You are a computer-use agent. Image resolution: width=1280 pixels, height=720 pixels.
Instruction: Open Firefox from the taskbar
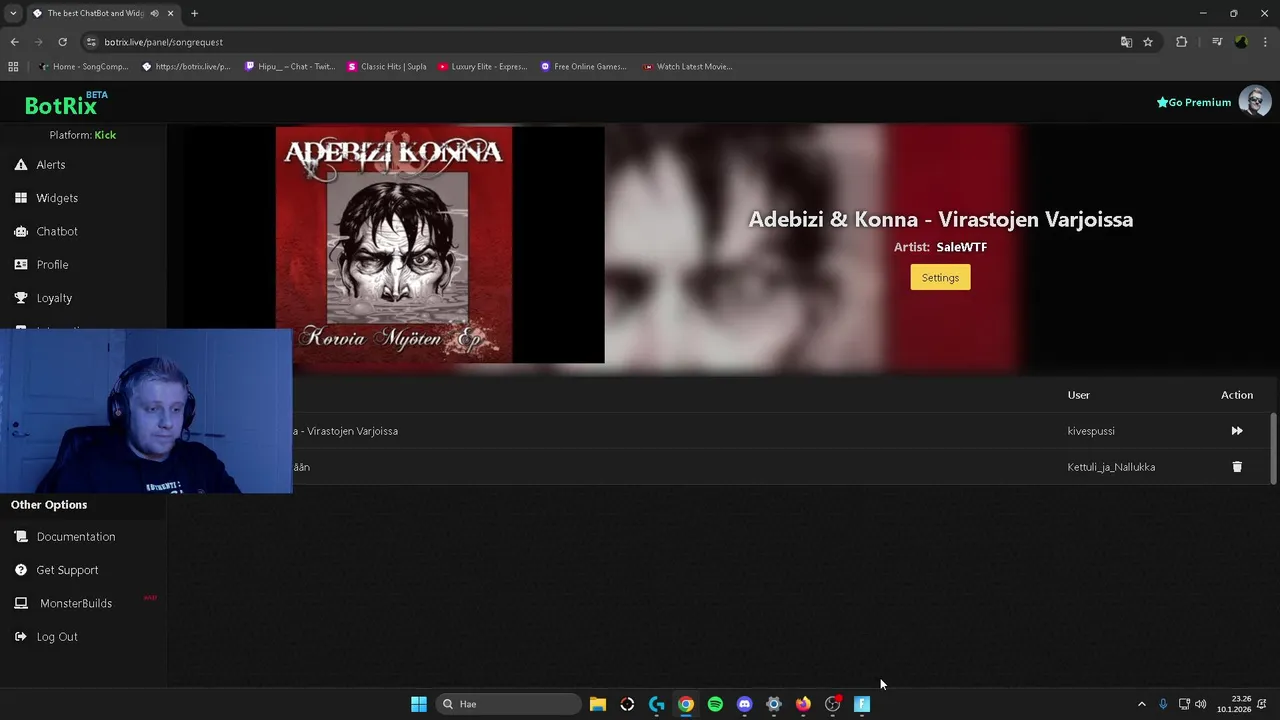click(803, 704)
